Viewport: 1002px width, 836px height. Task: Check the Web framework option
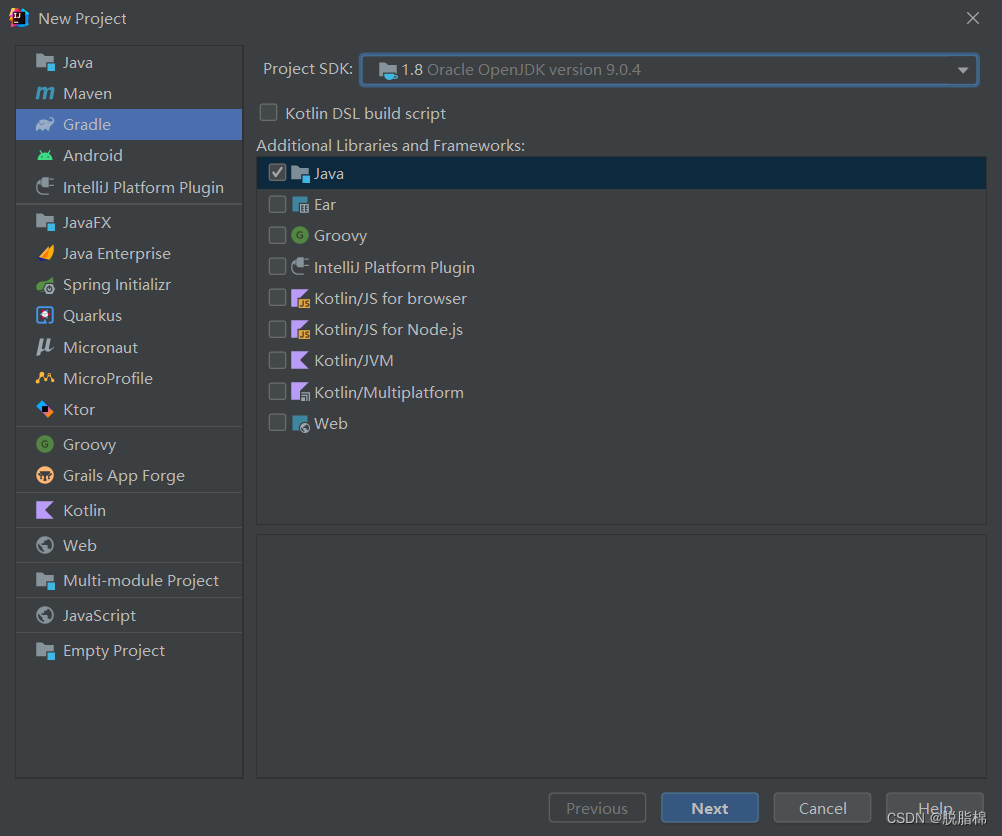pyautogui.click(x=277, y=422)
